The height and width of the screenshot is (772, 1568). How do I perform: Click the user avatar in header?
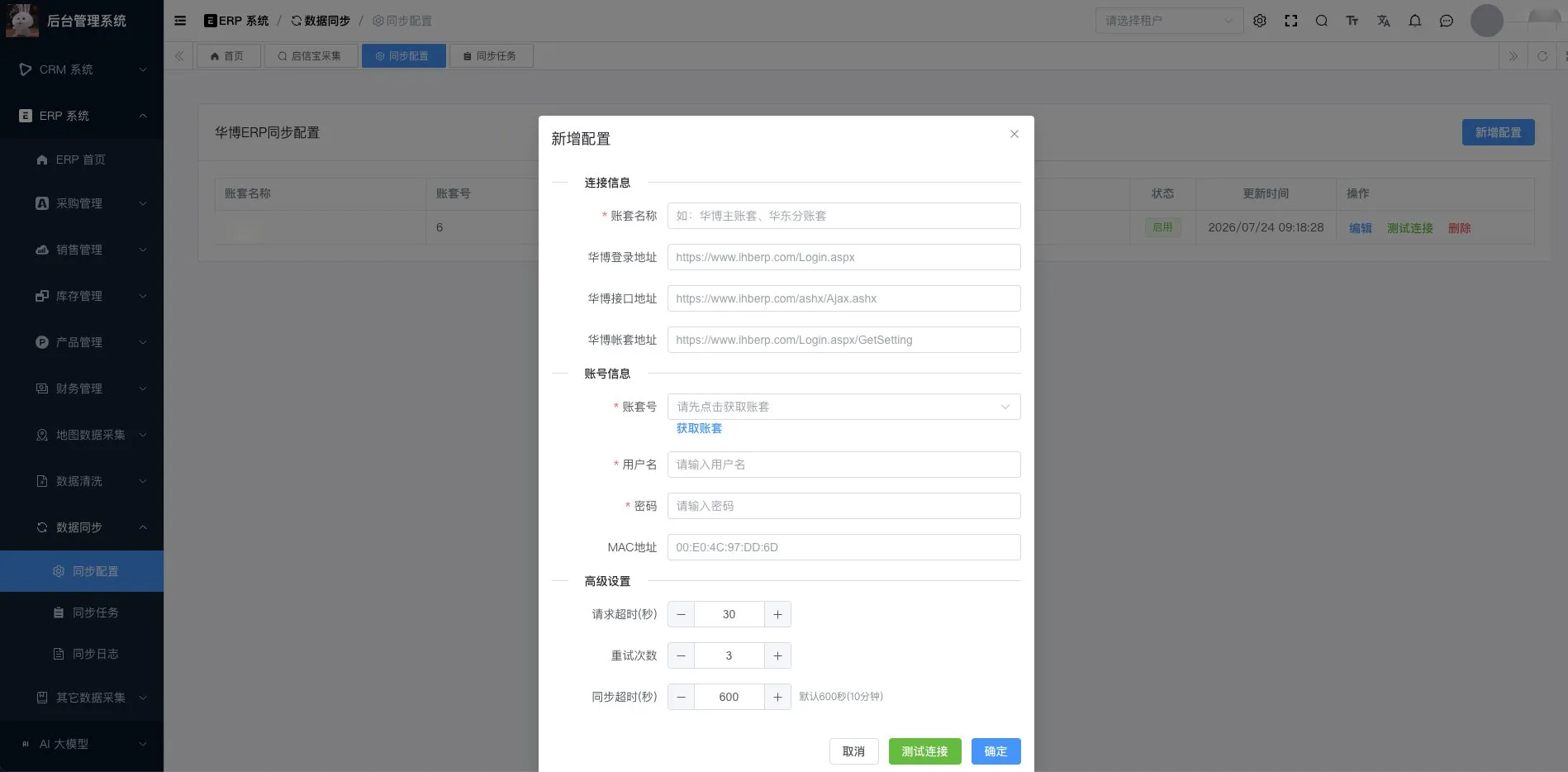pos(1487,21)
